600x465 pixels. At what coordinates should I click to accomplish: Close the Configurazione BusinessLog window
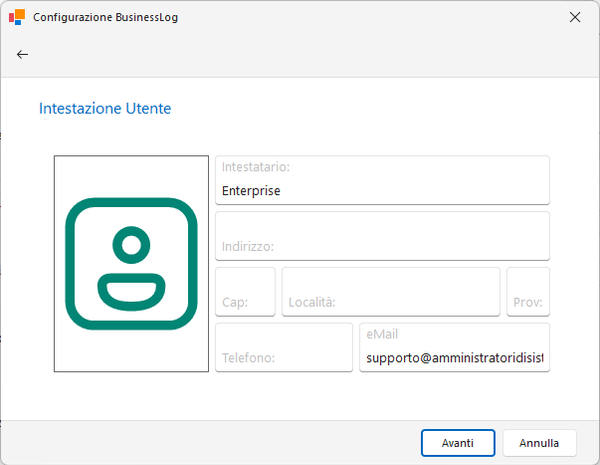575,17
